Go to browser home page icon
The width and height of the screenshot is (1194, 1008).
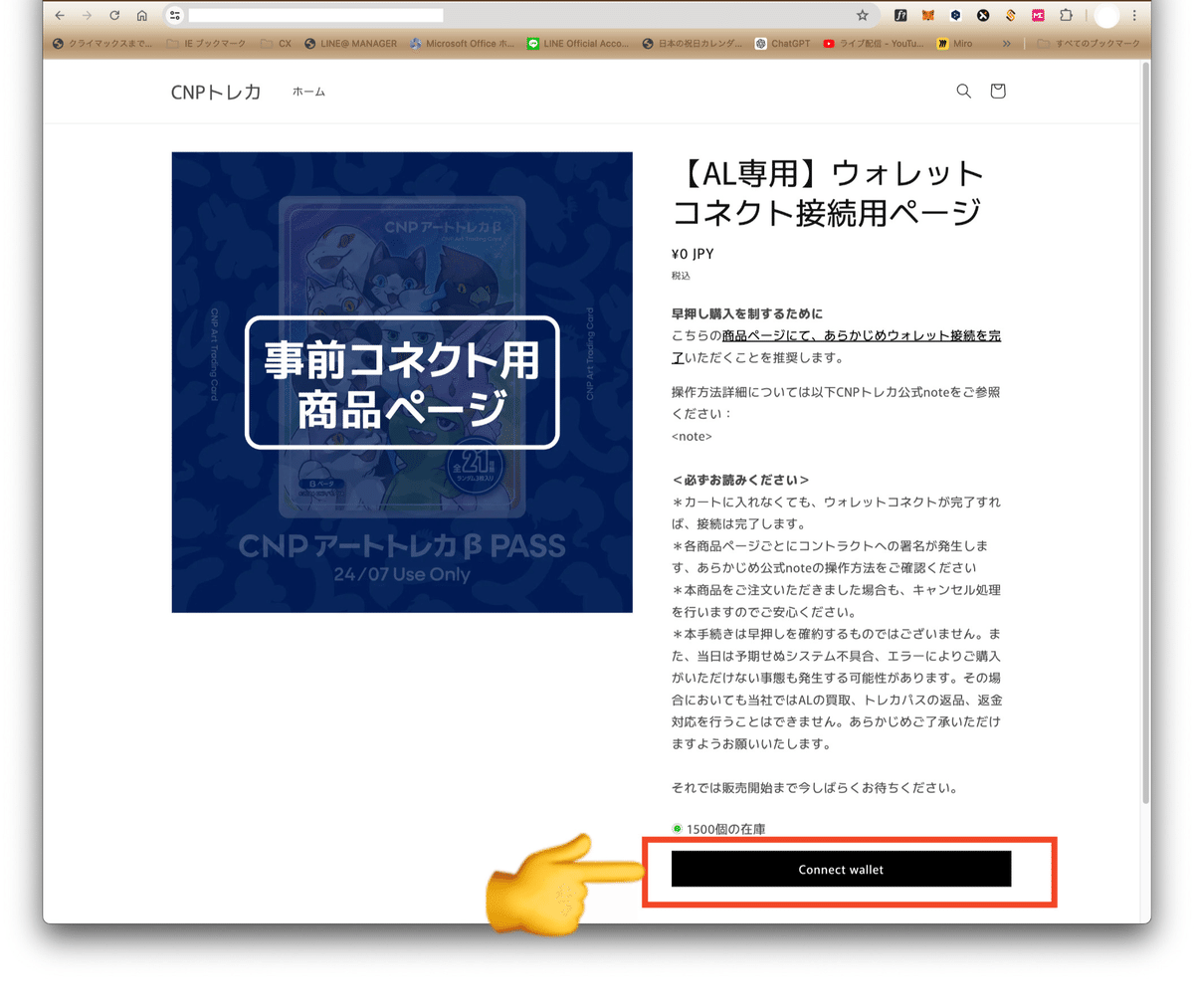[x=142, y=15]
